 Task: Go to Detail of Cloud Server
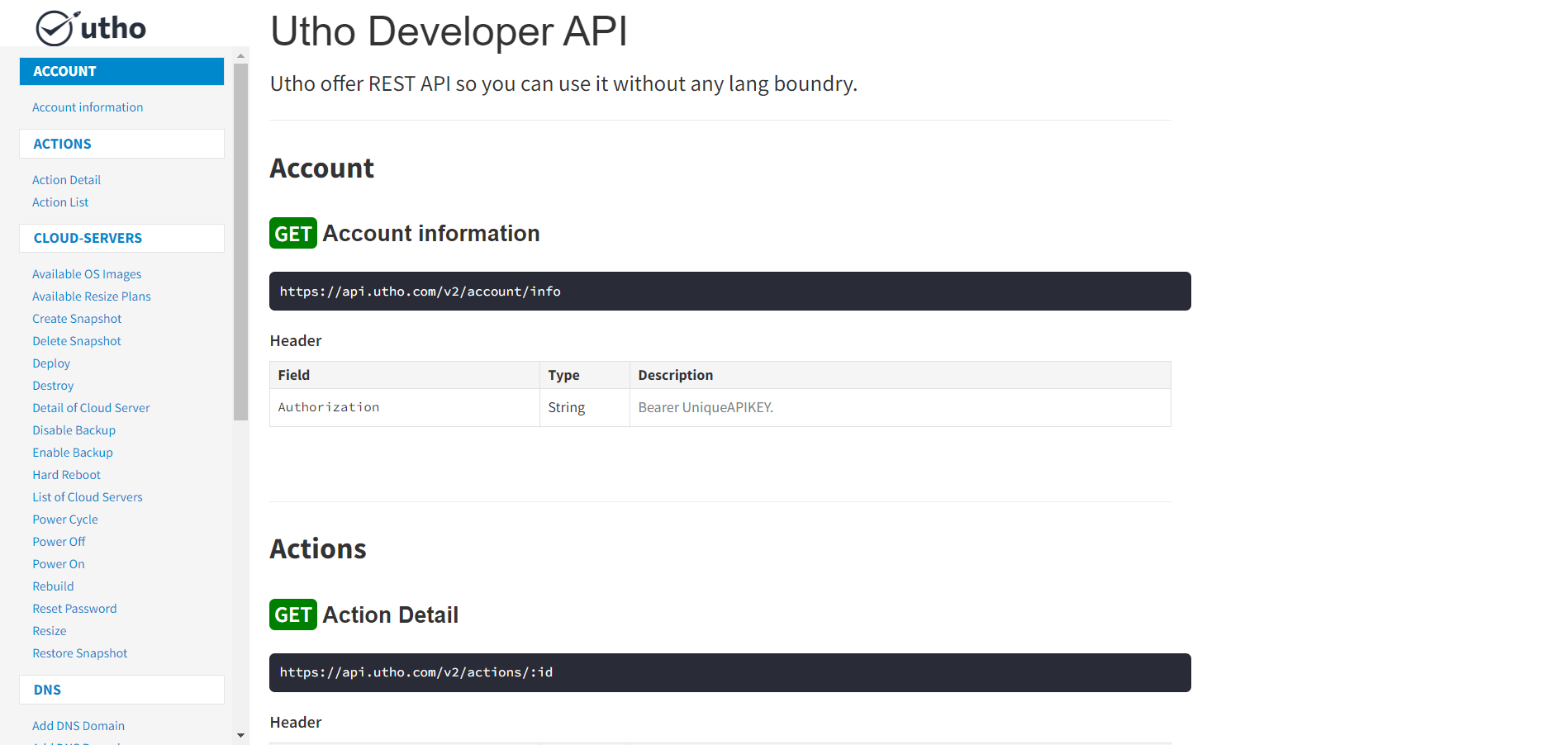click(91, 408)
